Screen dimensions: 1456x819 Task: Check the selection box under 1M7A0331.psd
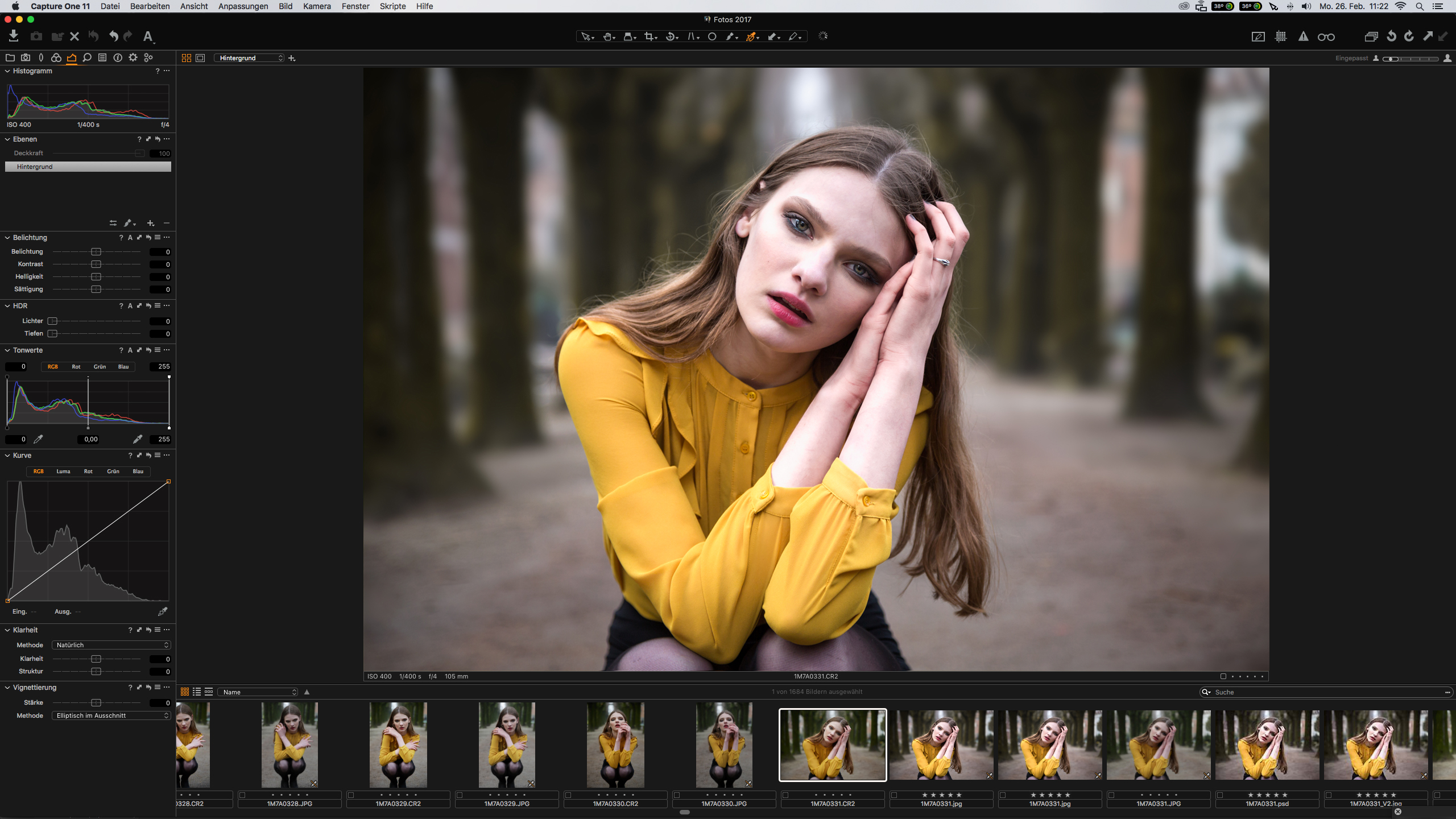click(1220, 795)
